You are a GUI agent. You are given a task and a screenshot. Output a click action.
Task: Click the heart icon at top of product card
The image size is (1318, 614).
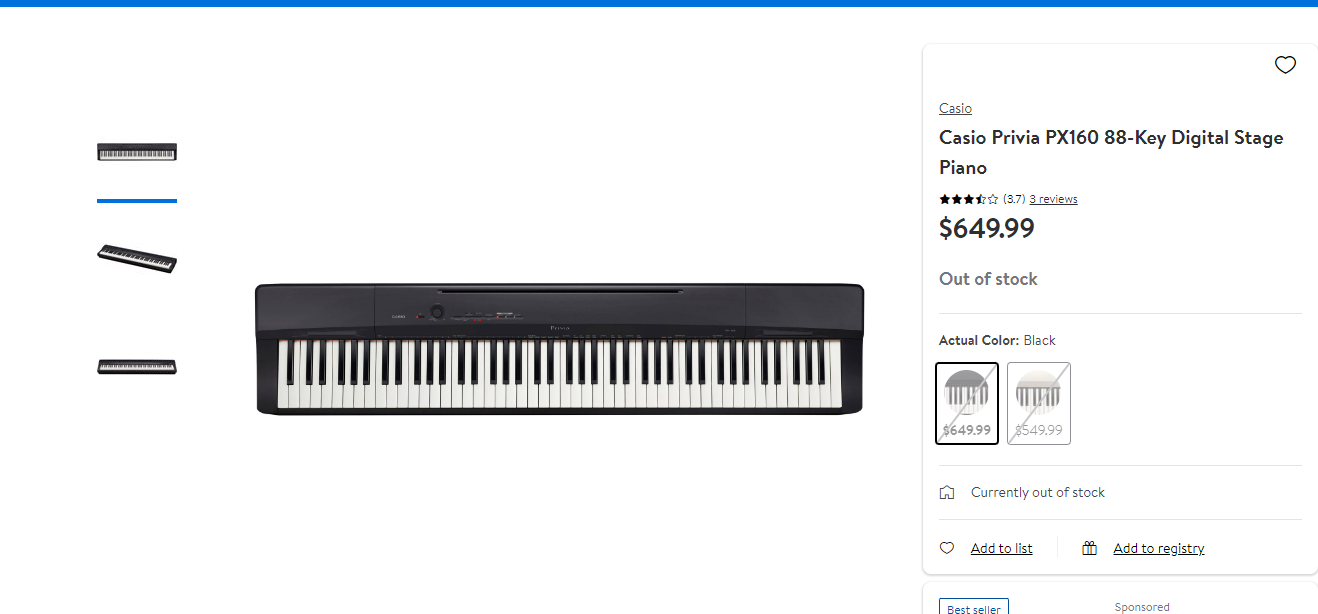[x=1285, y=65]
